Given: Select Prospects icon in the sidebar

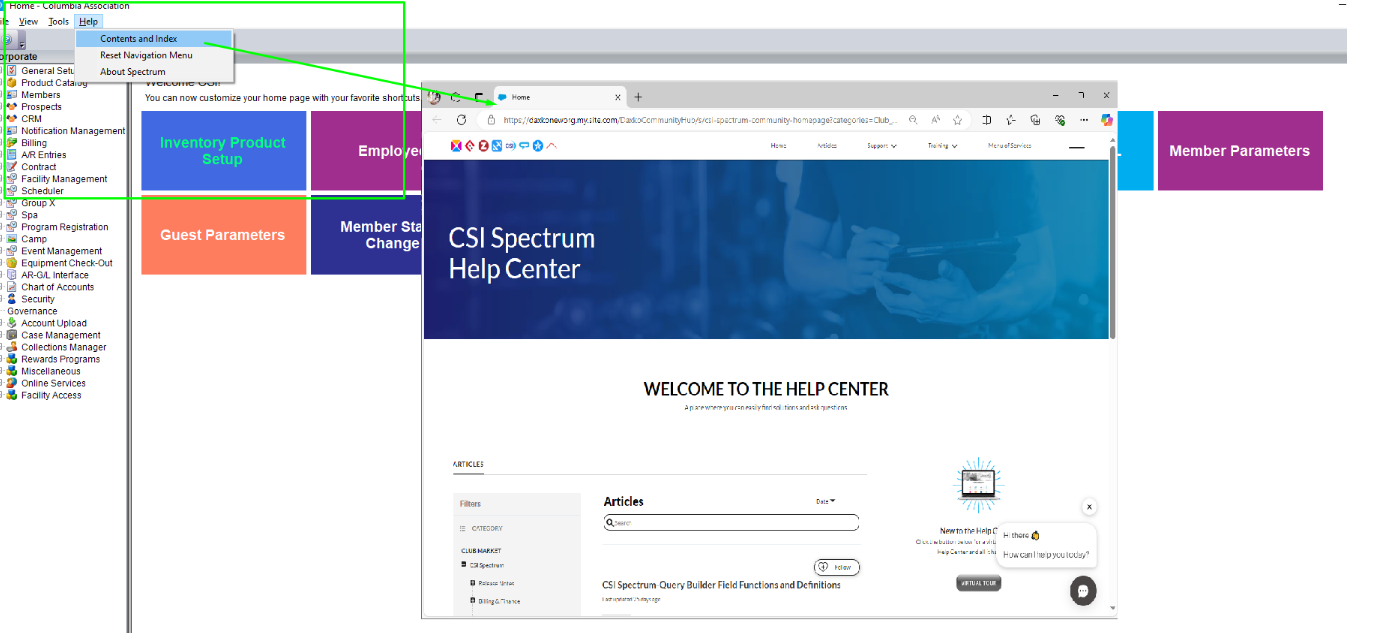Looking at the screenshot, I should [x=12, y=107].
